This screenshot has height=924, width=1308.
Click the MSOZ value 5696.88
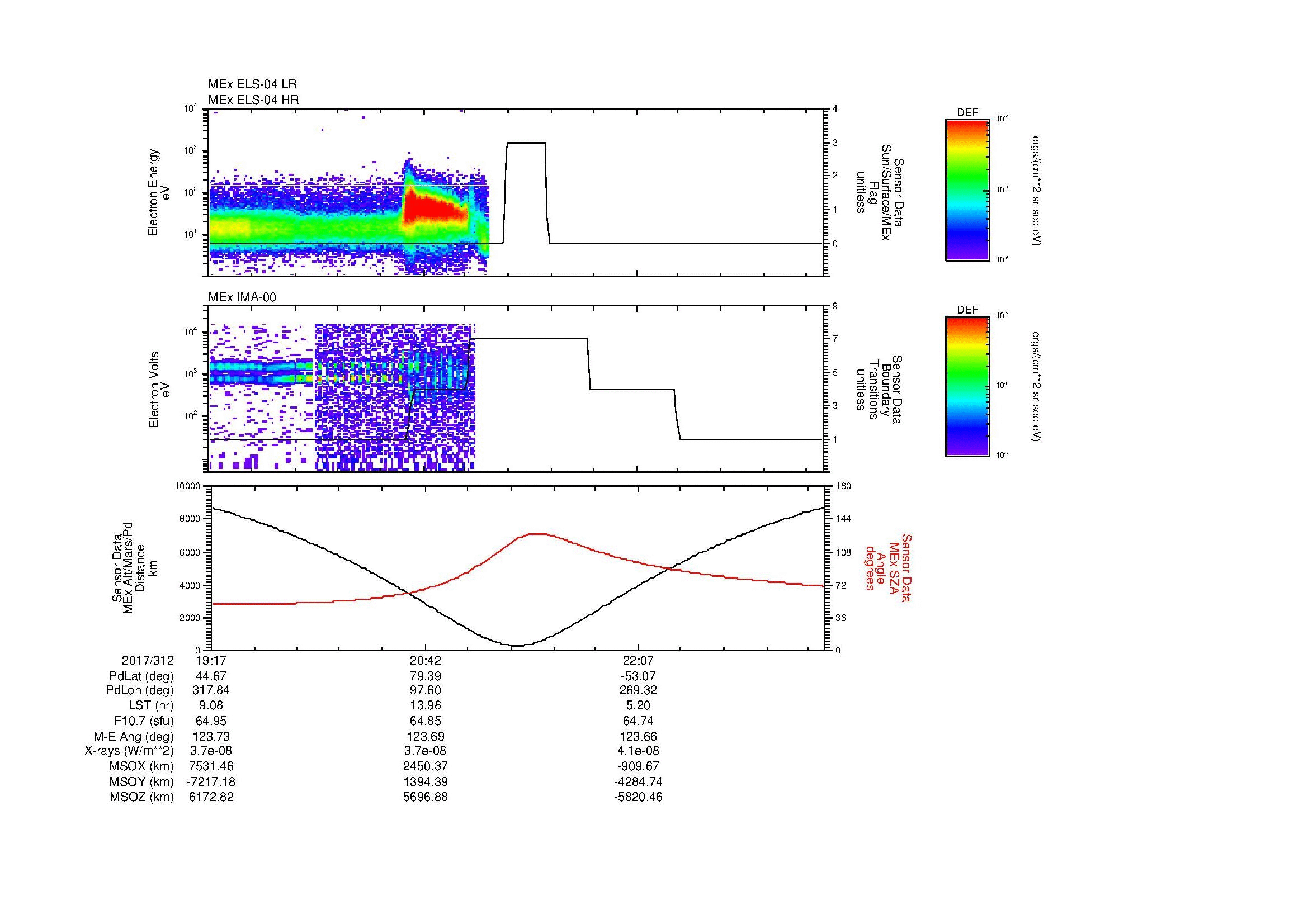pos(425,798)
